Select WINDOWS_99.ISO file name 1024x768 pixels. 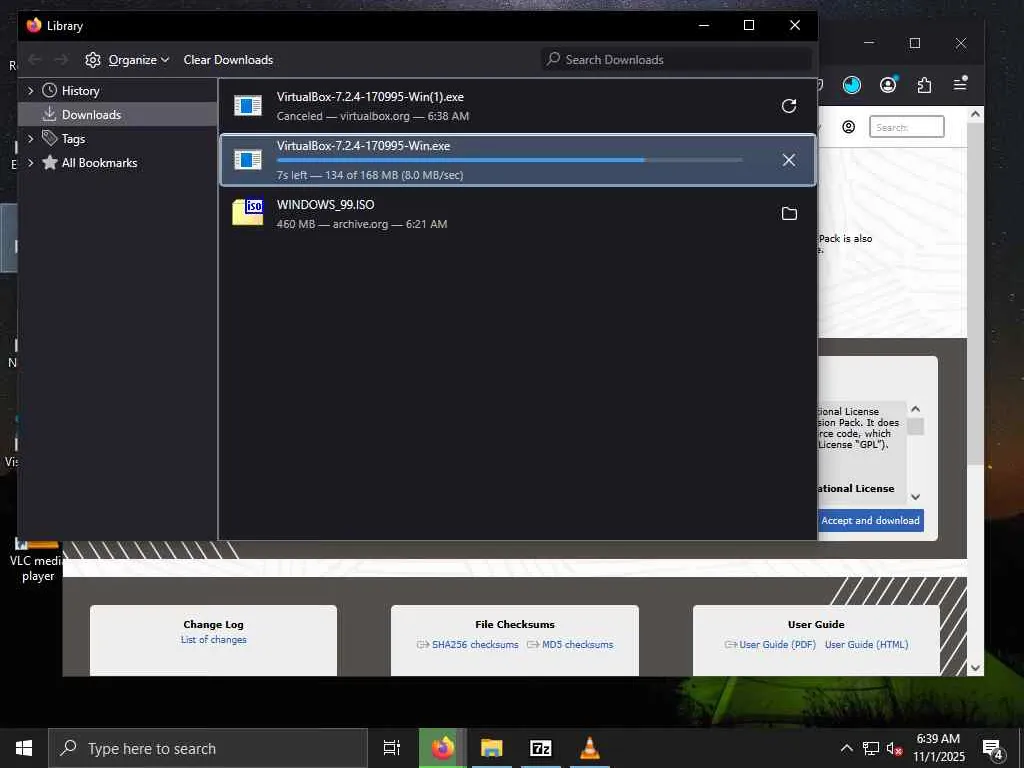[325, 204]
